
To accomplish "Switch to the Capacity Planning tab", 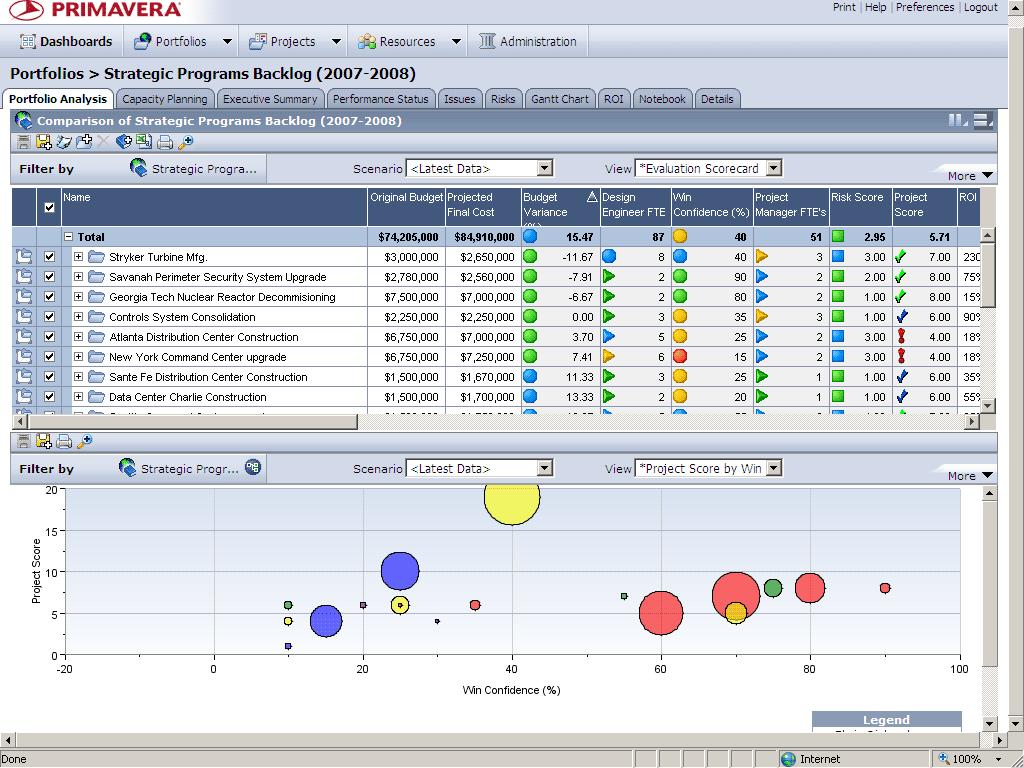I will [x=165, y=99].
